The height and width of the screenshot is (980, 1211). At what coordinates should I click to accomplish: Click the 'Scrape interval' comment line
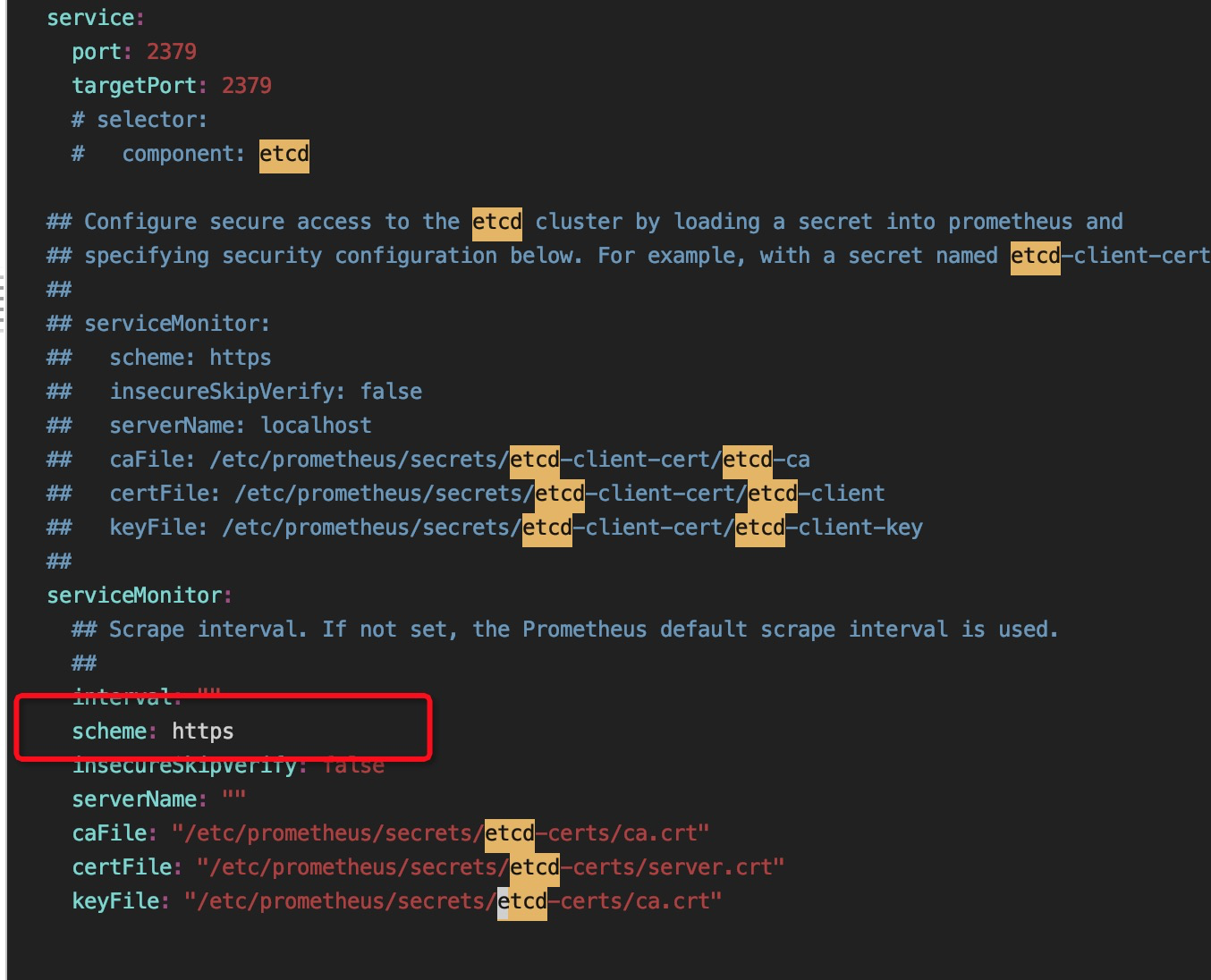[565, 629]
